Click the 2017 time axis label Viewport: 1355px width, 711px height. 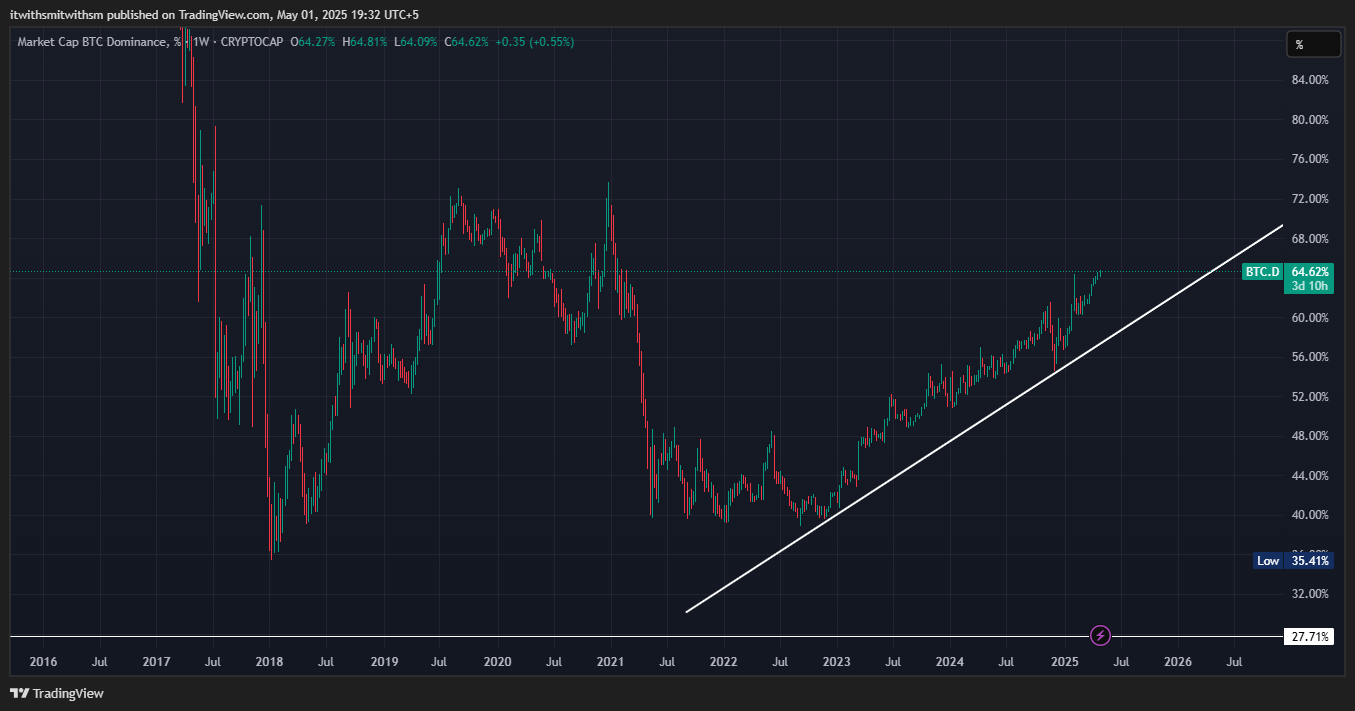click(156, 662)
